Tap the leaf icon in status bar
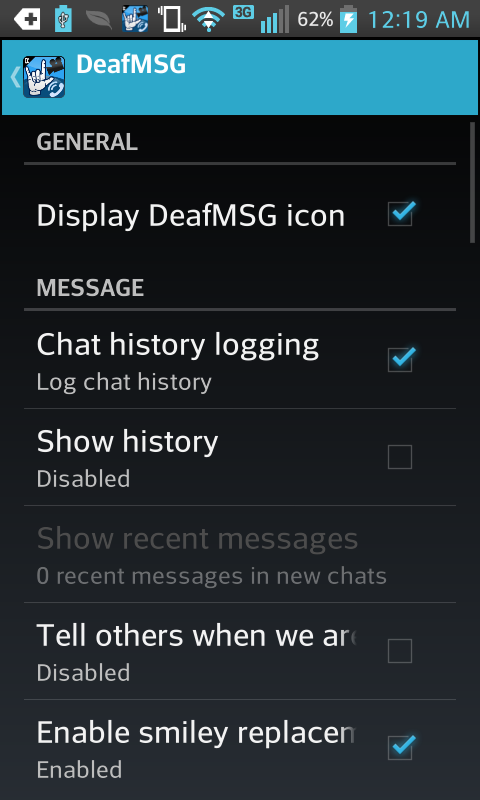 point(98,19)
